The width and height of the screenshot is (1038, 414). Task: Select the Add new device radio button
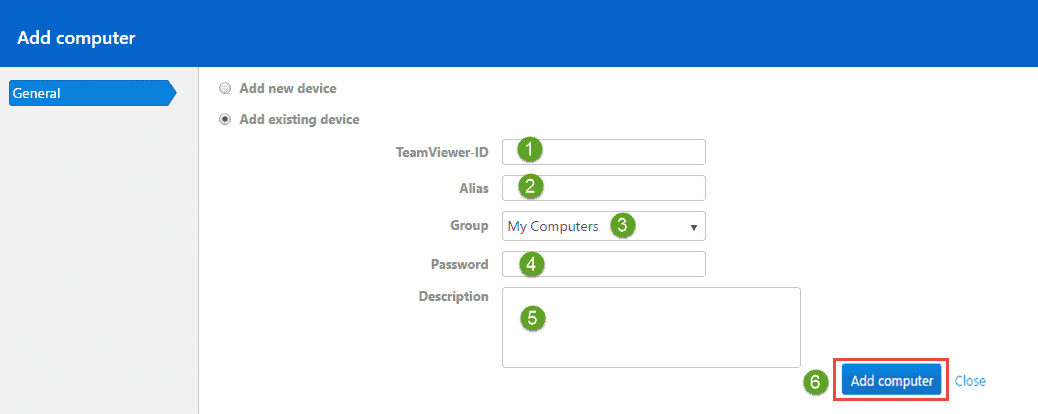pos(225,88)
